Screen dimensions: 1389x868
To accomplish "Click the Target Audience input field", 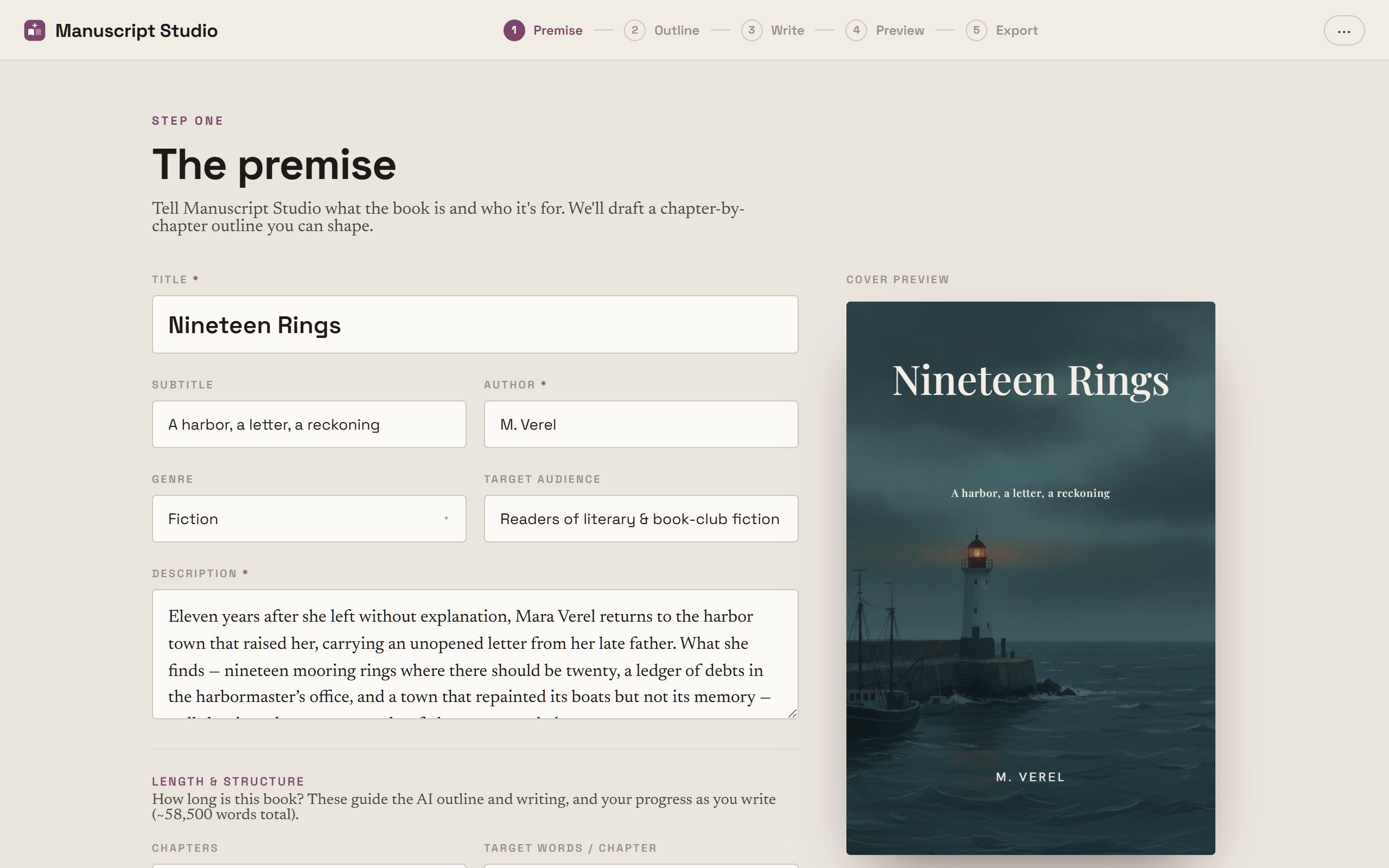I will tap(641, 519).
